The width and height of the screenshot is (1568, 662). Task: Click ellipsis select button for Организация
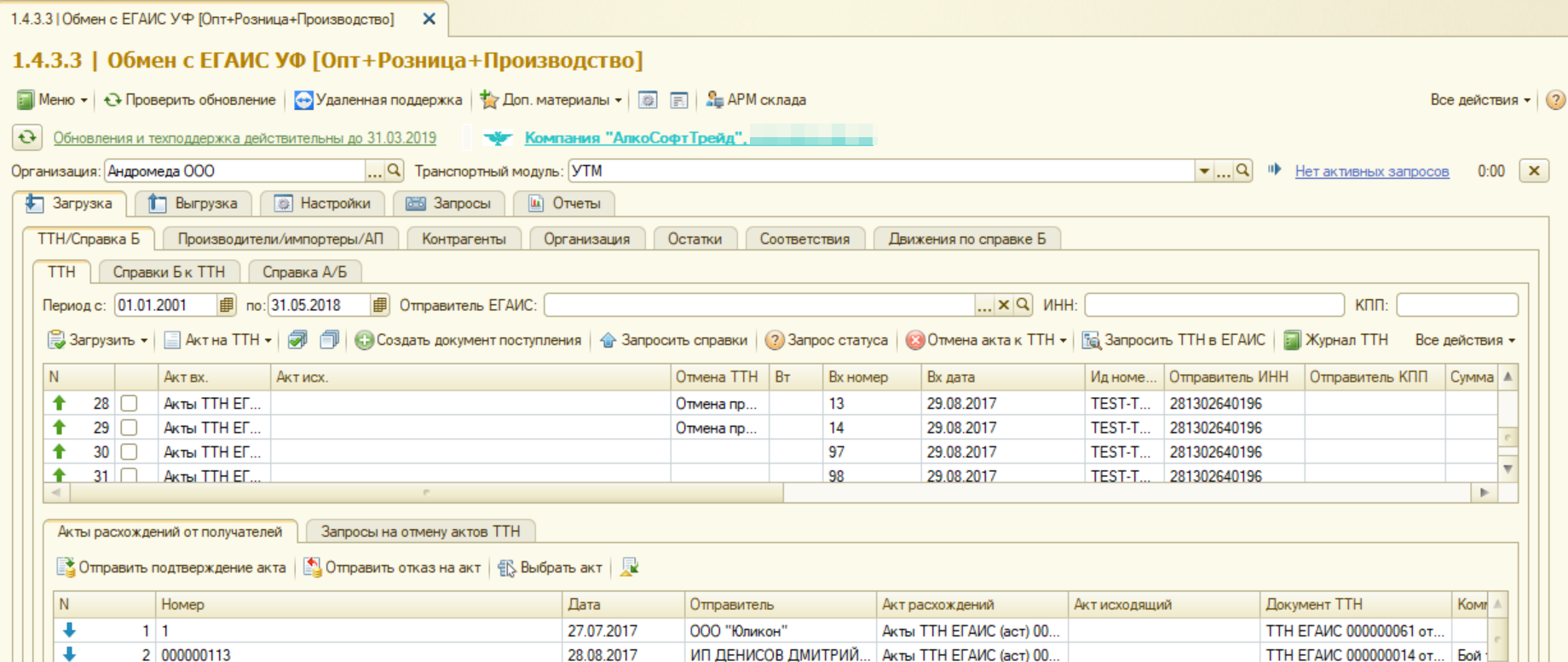coord(375,171)
